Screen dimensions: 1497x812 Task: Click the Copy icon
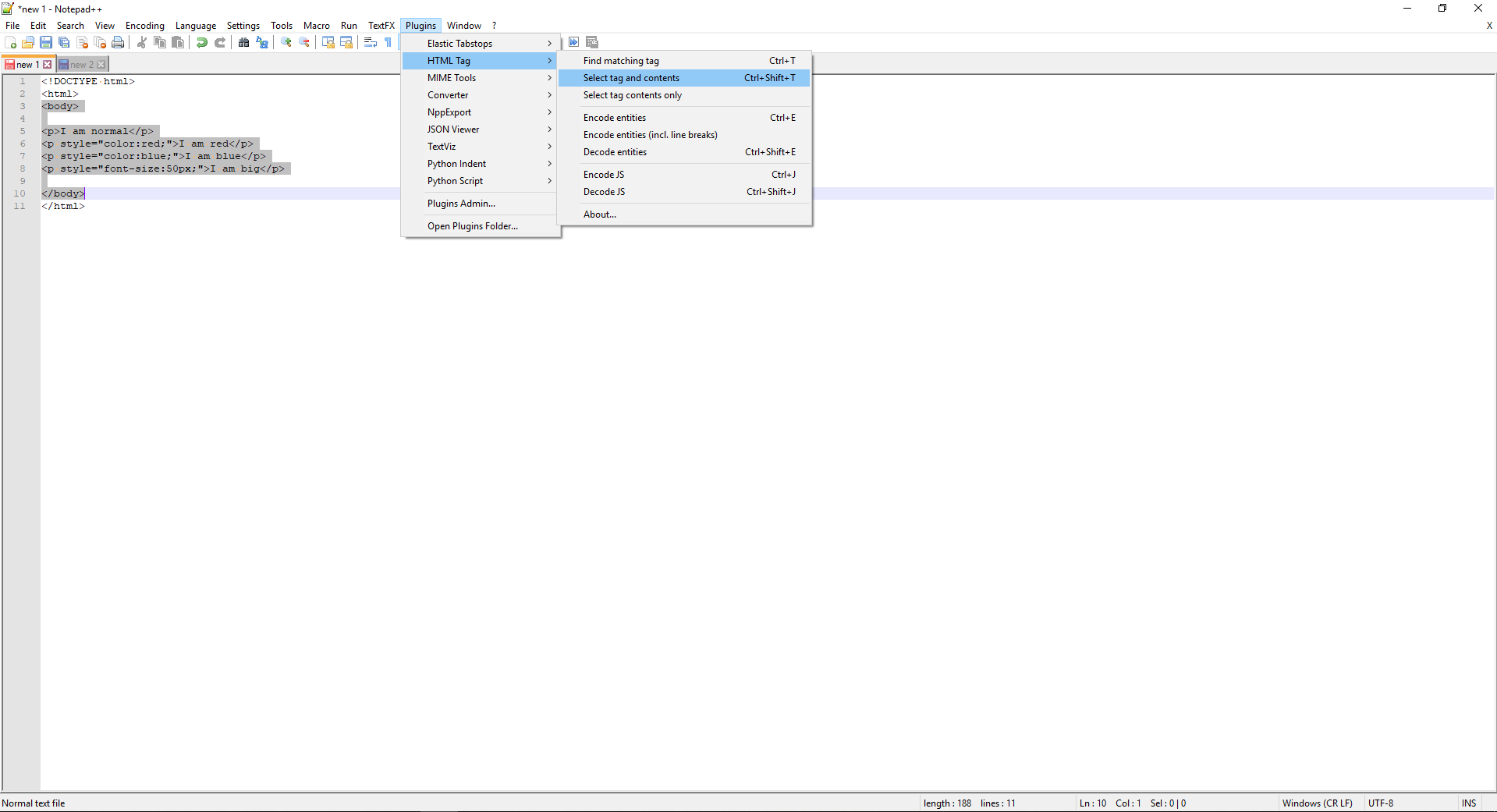160,43
